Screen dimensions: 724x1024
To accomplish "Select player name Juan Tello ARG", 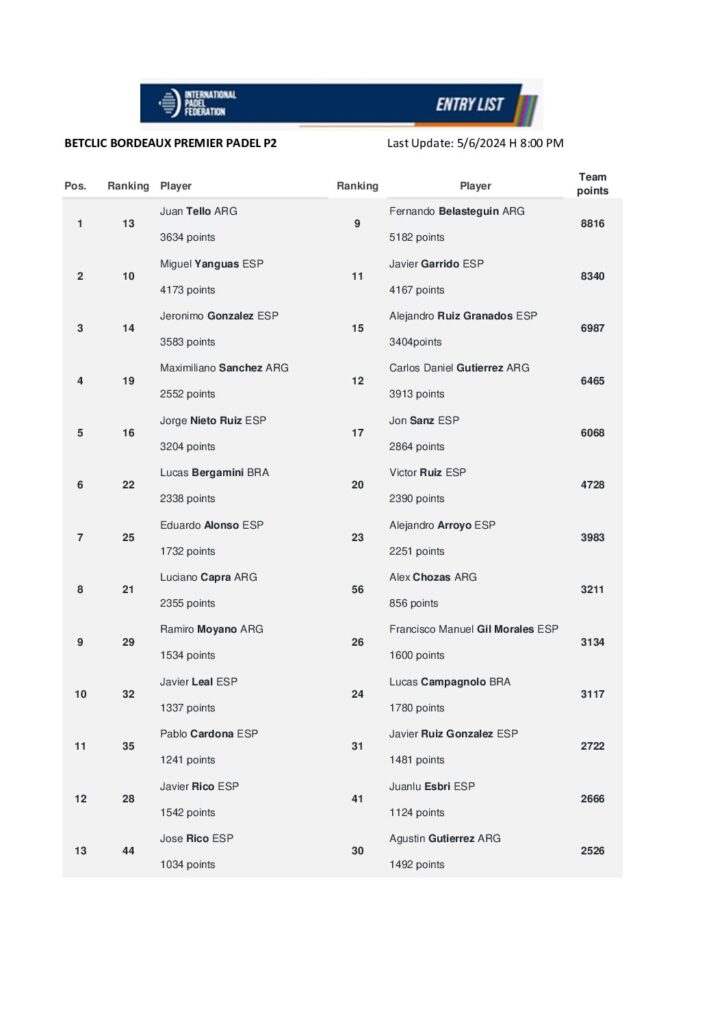I will tap(199, 212).
